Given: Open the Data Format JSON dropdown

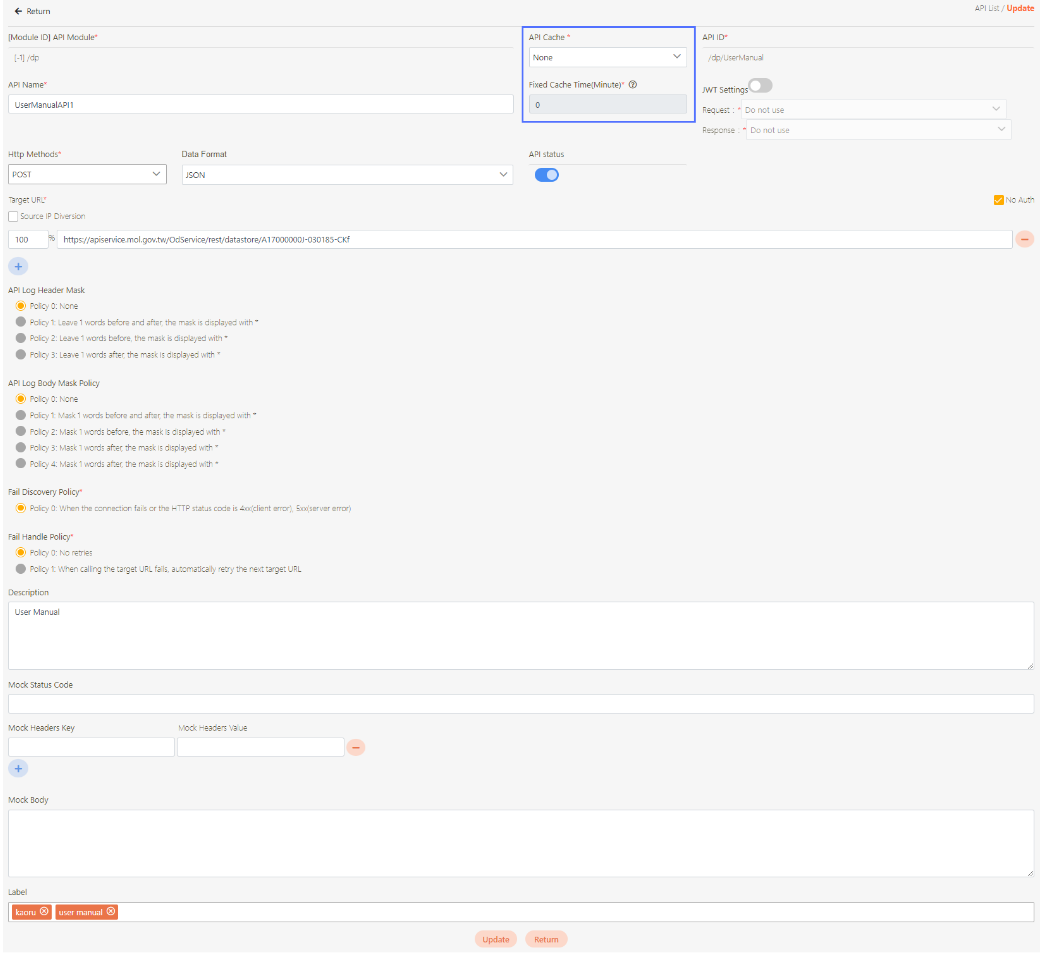Looking at the screenshot, I should coord(346,174).
